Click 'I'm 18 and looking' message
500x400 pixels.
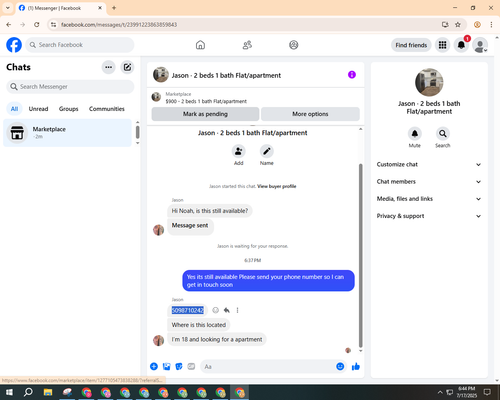[x=217, y=339]
